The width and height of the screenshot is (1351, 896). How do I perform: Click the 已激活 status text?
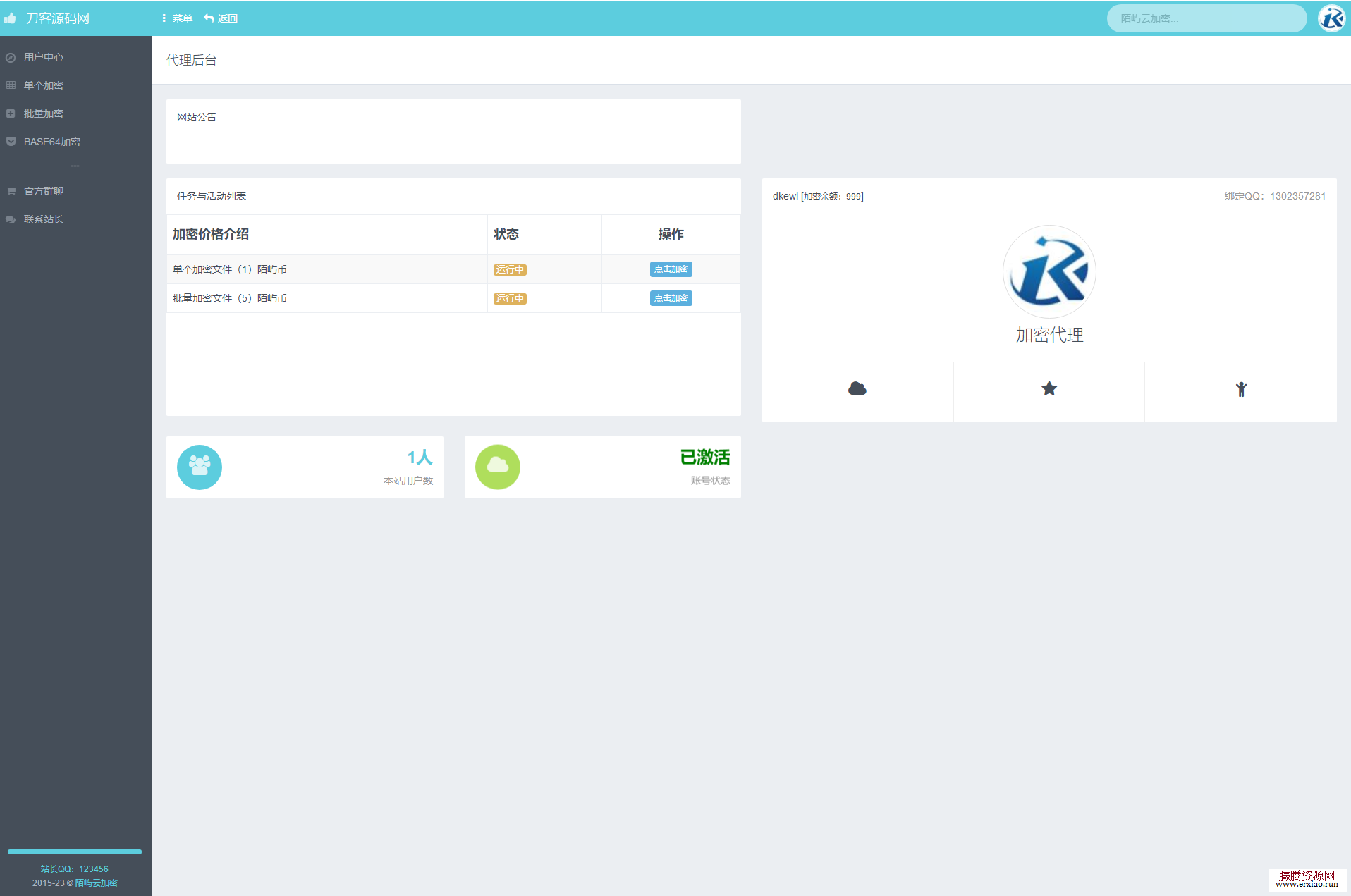pyautogui.click(x=705, y=457)
